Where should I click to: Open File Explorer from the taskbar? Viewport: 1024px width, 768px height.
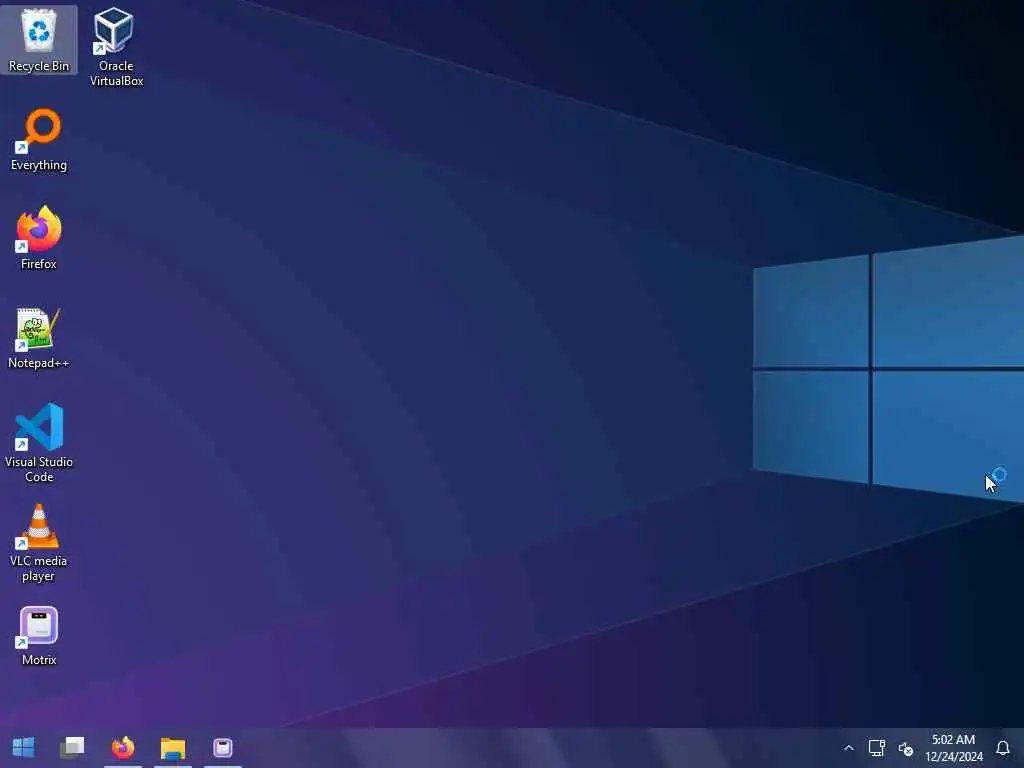coord(173,747)
